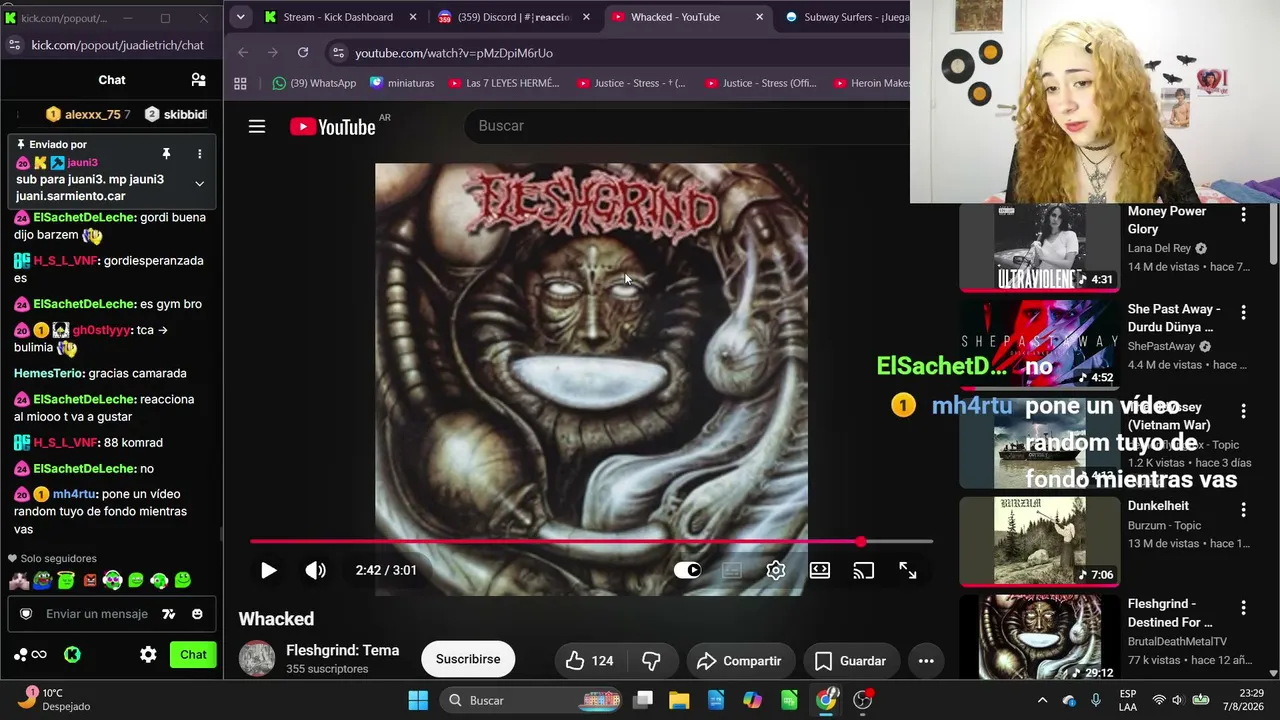Enter fullscreen on the video

pyautogui.click(x=907, y=570)
